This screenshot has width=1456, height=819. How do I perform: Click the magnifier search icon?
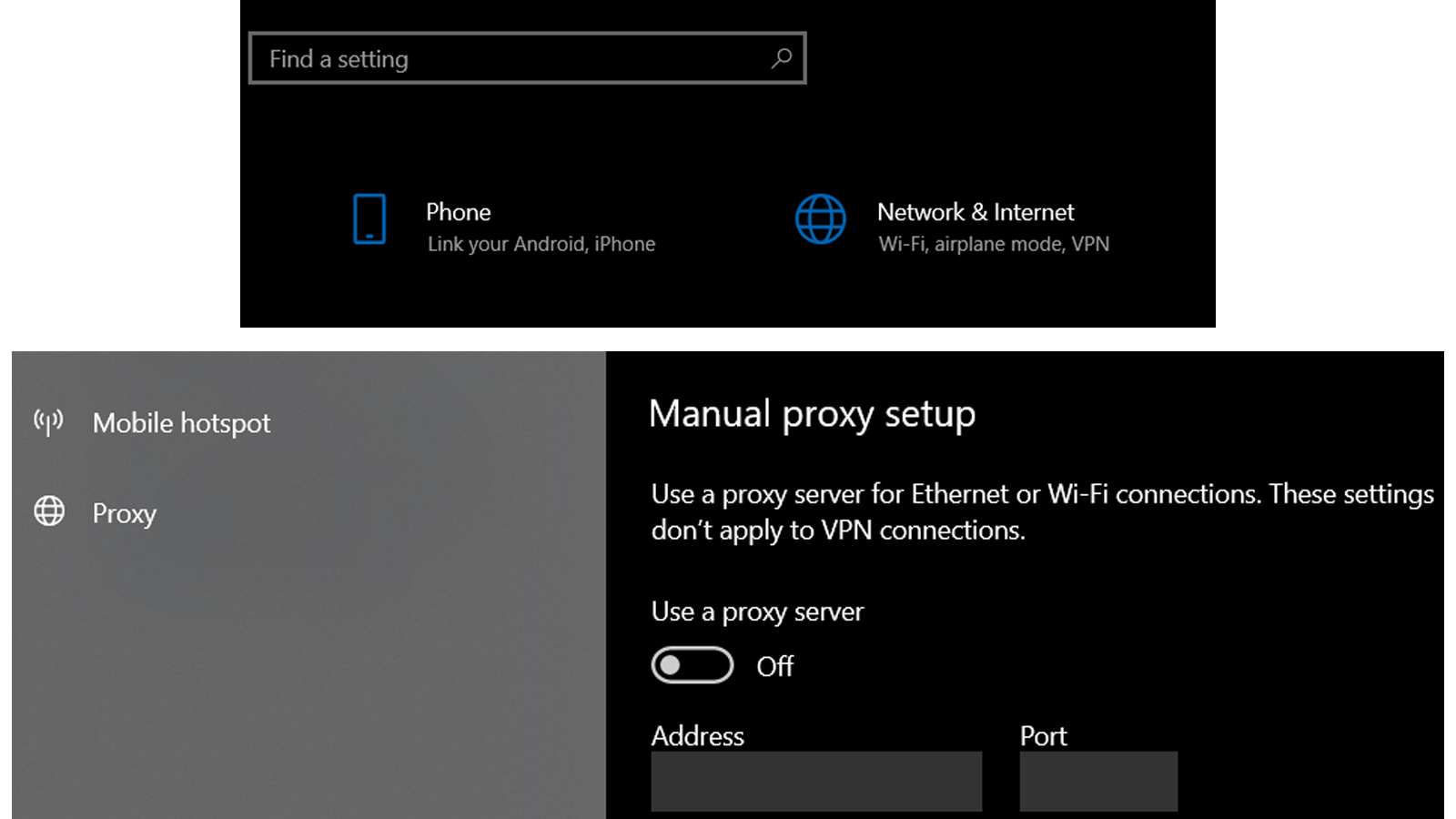tap(781, 58)
